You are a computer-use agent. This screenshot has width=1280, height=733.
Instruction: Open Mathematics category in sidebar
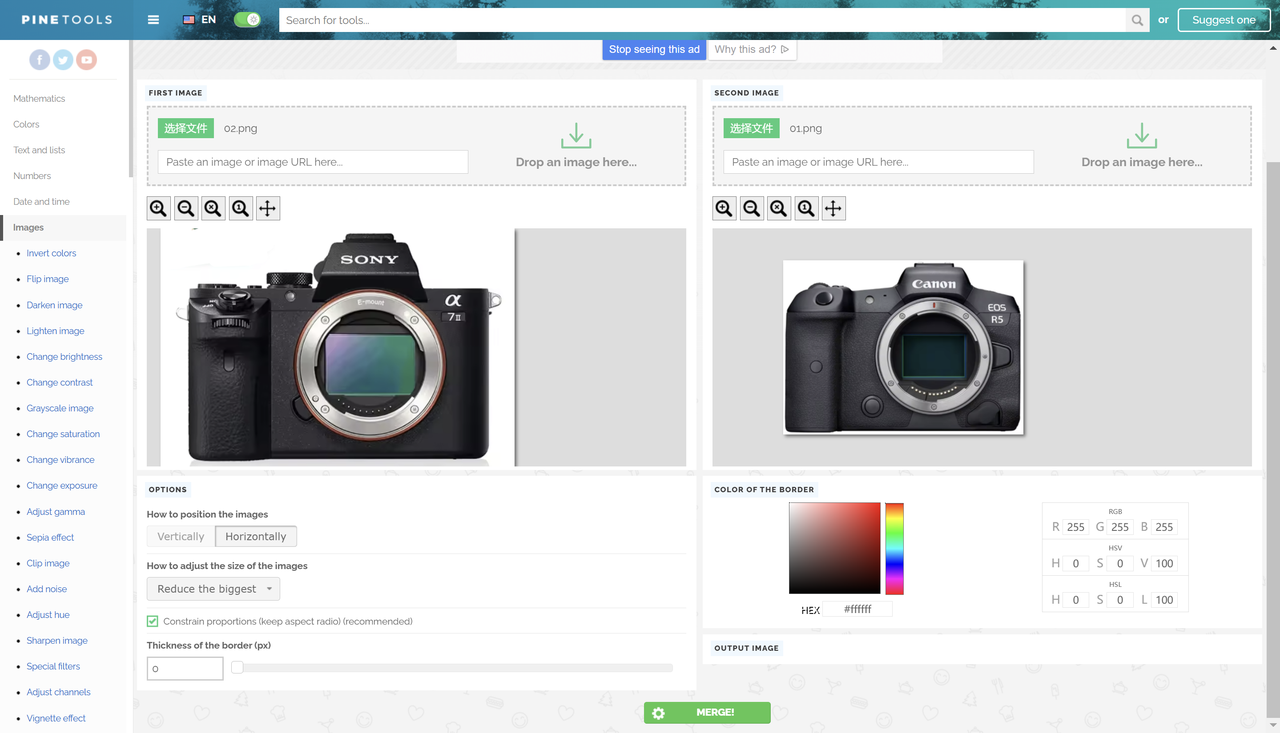tap(39, 98)
